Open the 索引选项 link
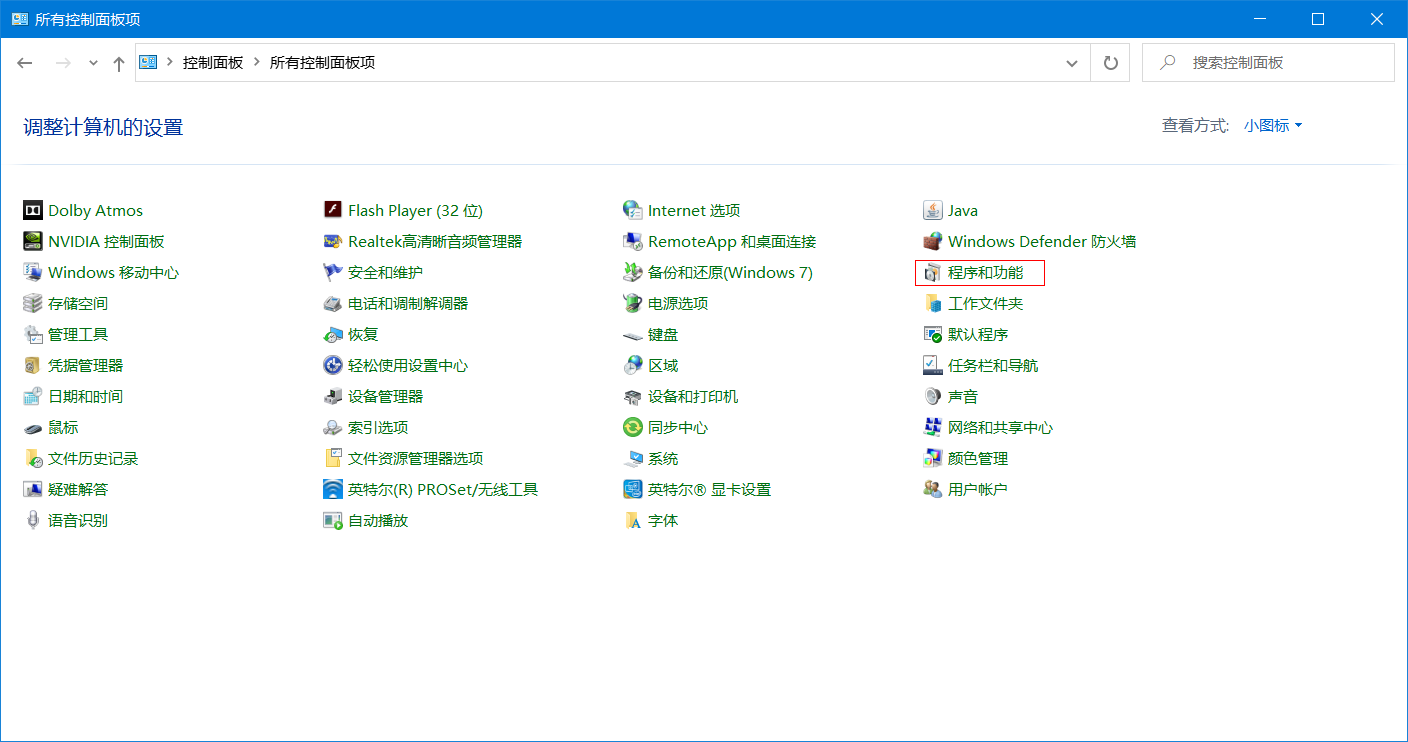1408x742 pixels. click(x=378, y=427)
